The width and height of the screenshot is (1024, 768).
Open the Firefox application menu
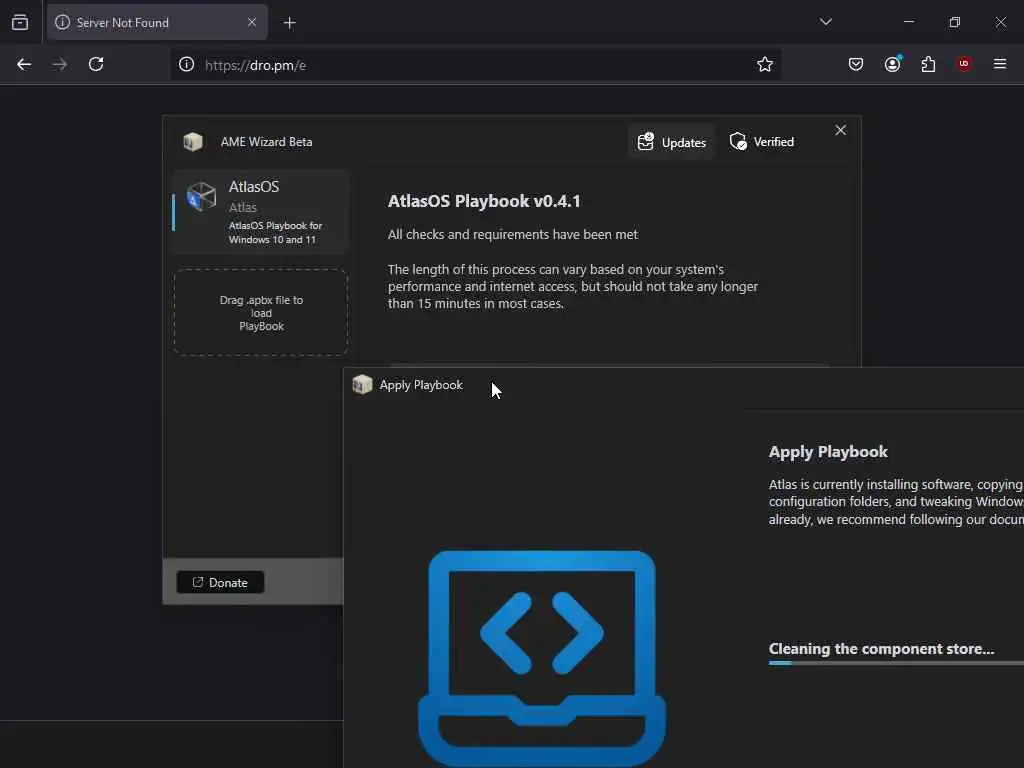click(x=999, y=64)
